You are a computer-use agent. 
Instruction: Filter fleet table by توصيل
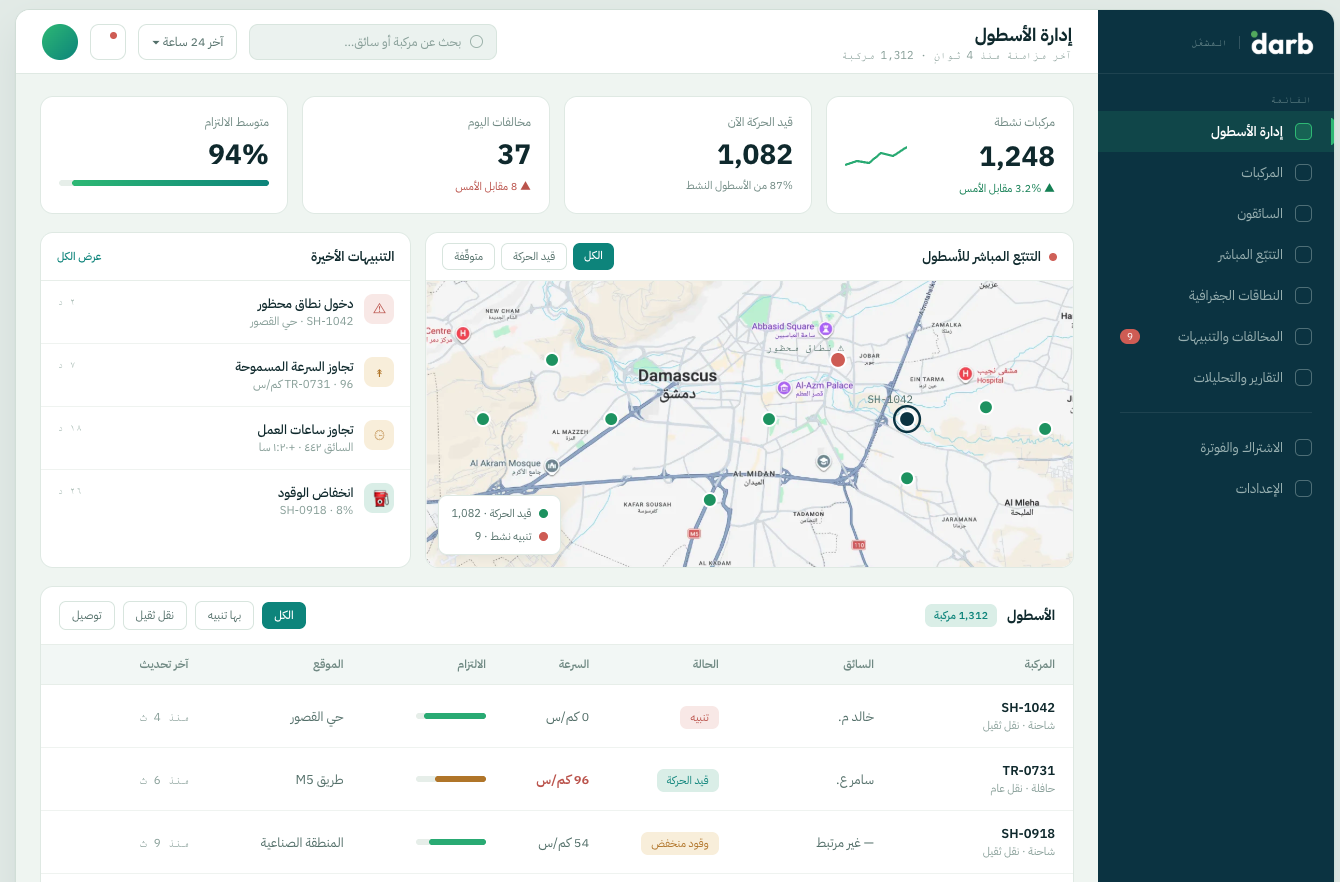(x=87, y=615)
